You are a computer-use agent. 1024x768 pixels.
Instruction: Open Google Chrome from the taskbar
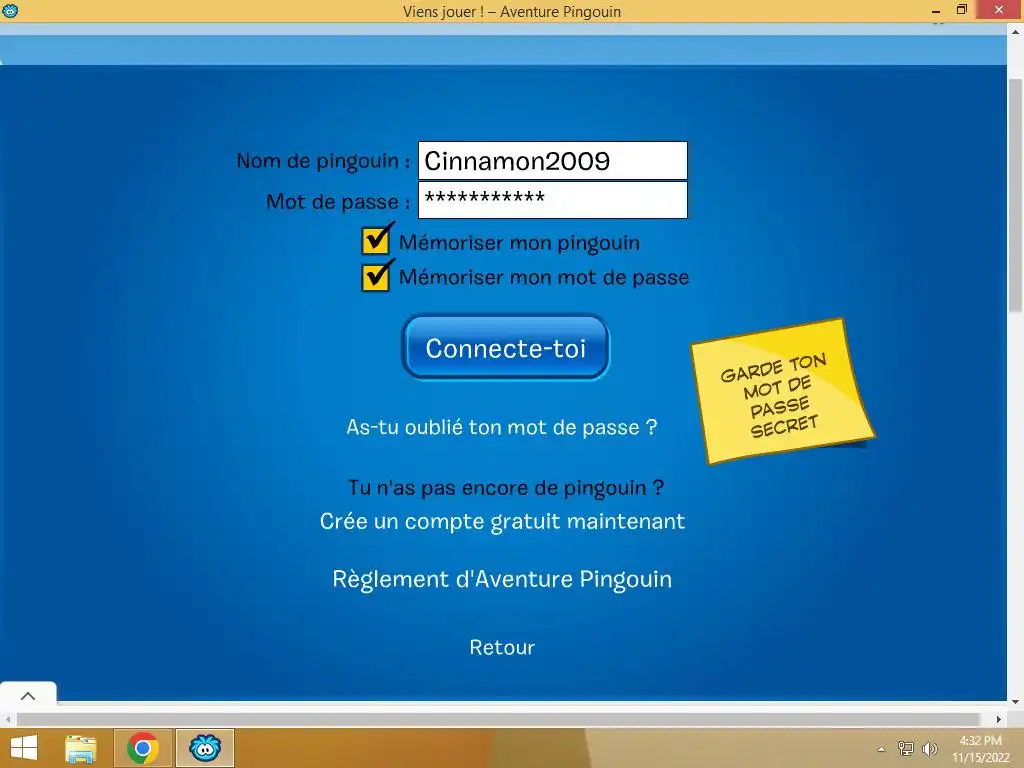(x=143, y=748)
